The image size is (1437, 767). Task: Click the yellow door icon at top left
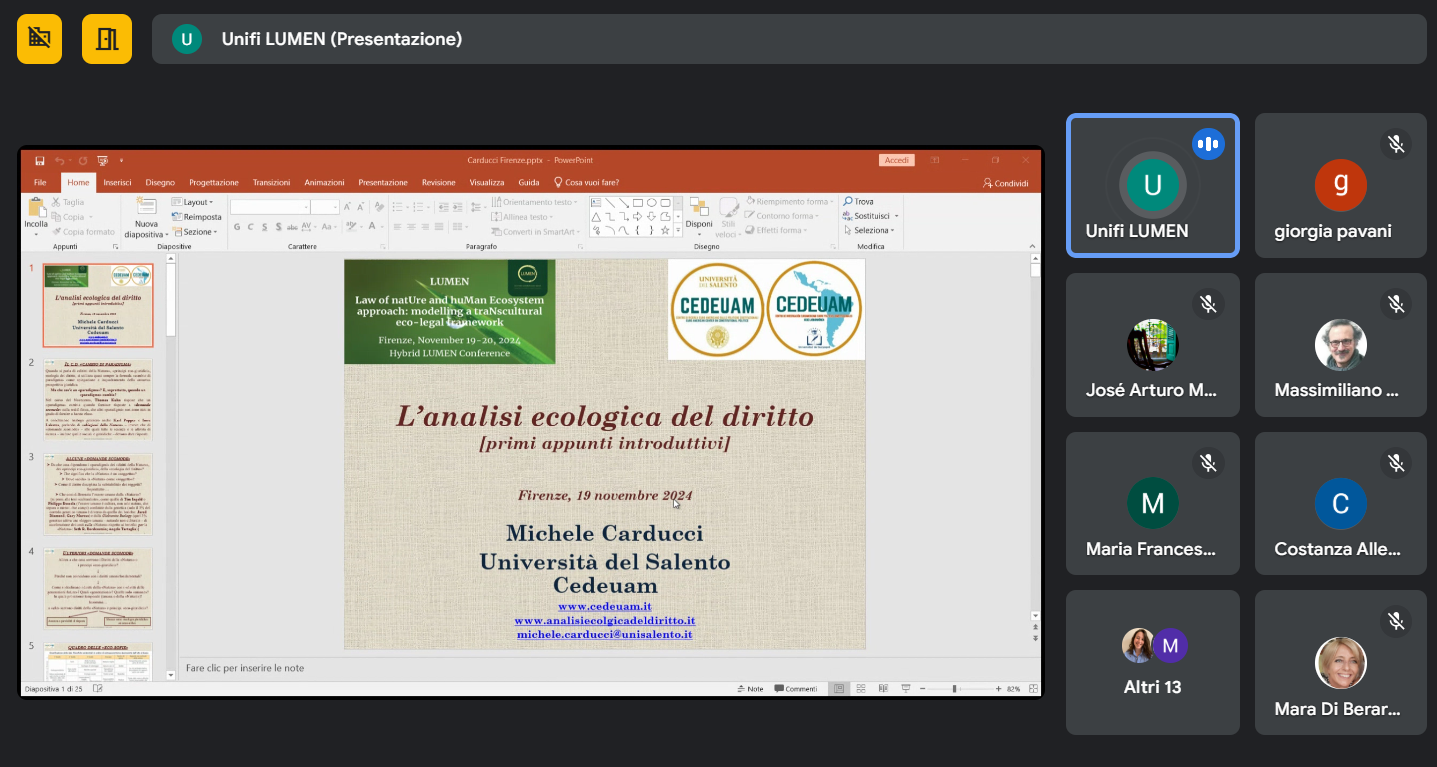coord(107,39)
